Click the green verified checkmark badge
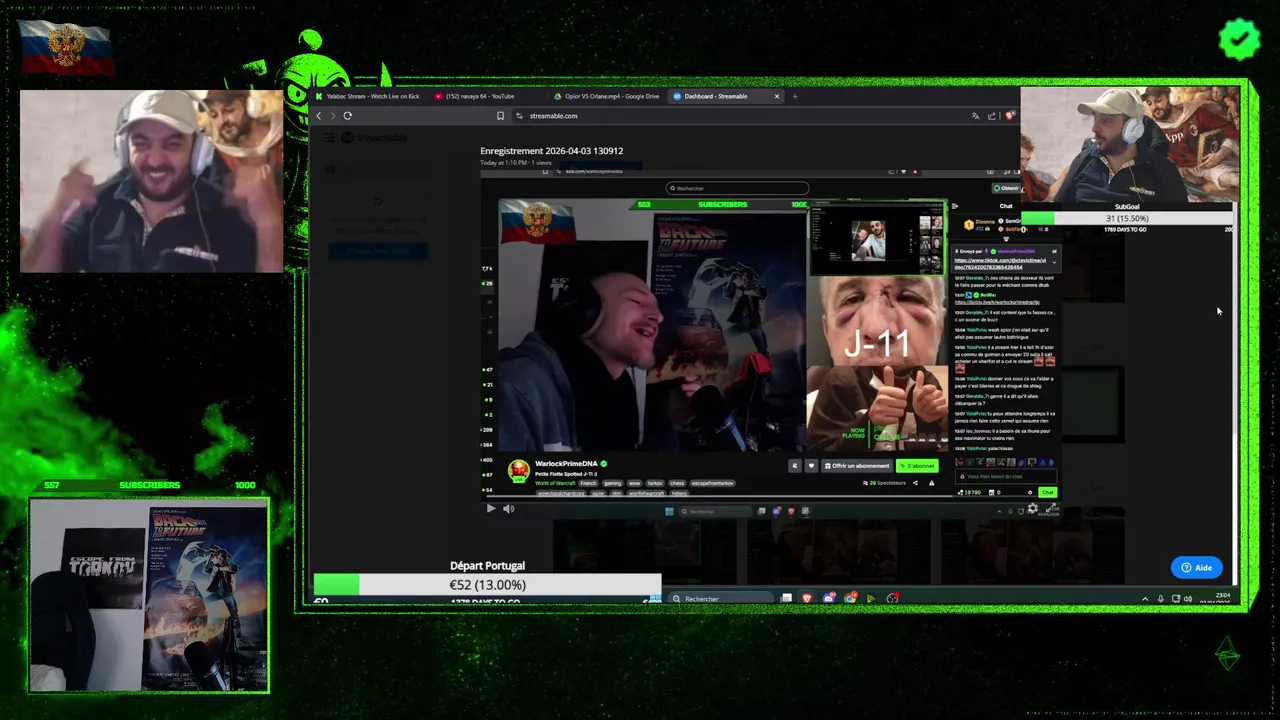This screenshot has width=1280, height=720. pos(1239,39)
